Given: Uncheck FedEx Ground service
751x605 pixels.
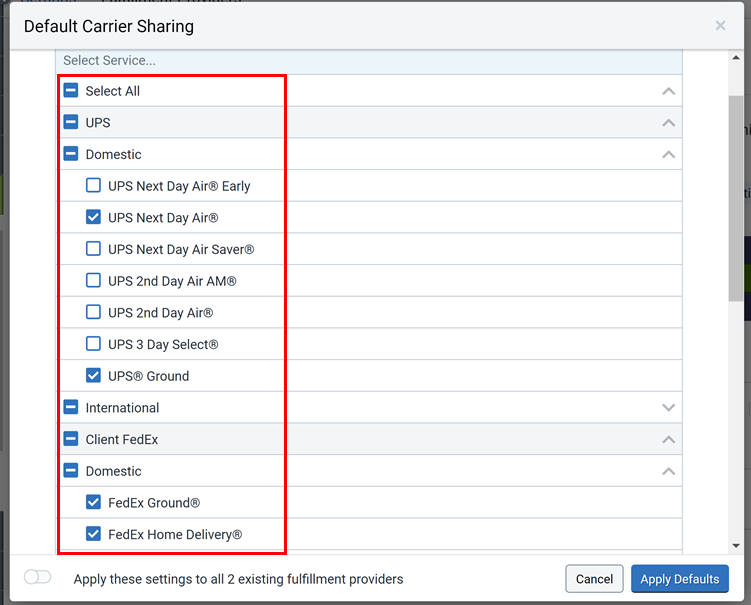Looking at the screenshot, I should coord(93,503).
